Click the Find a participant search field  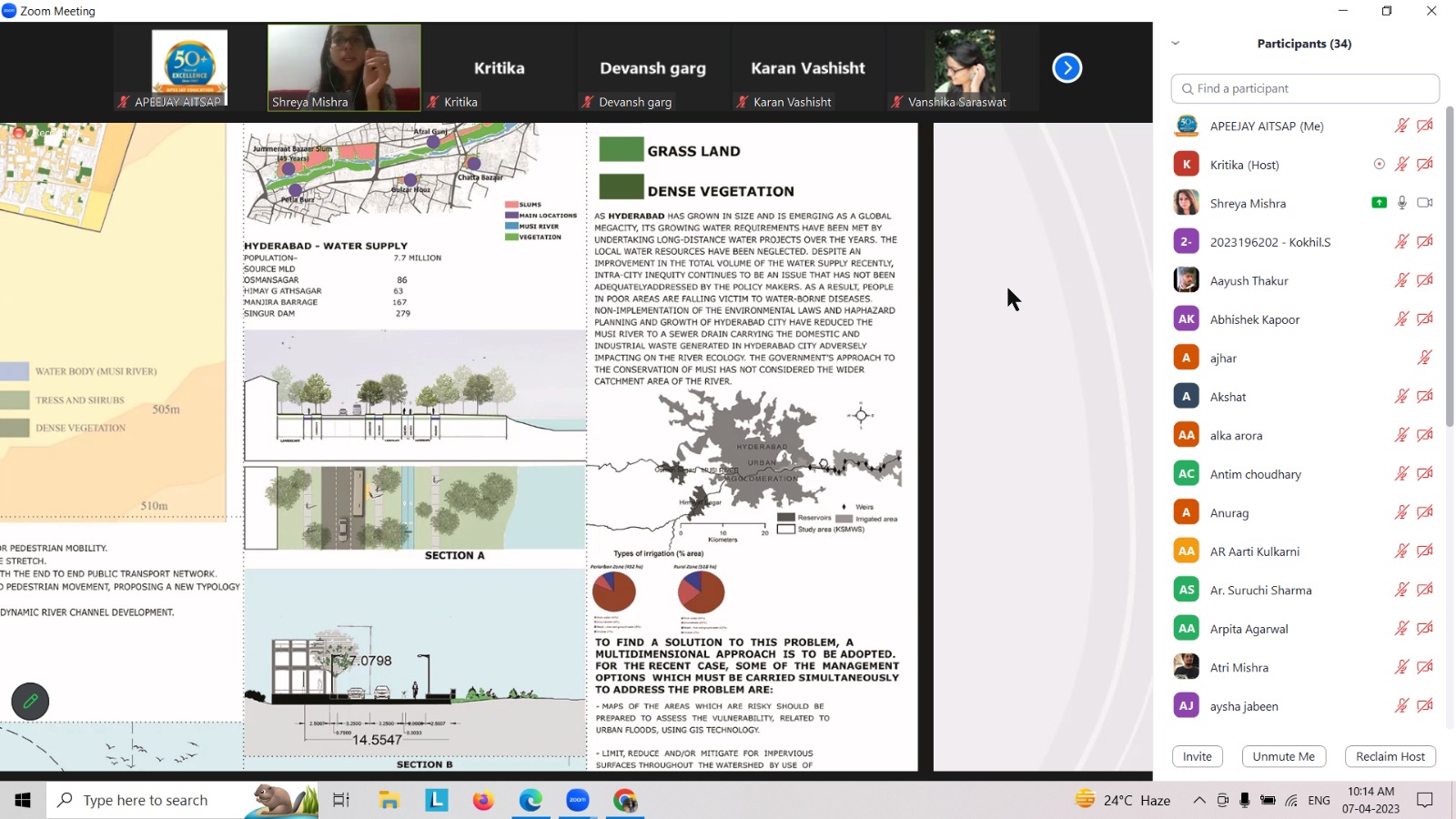(1305, 88)
